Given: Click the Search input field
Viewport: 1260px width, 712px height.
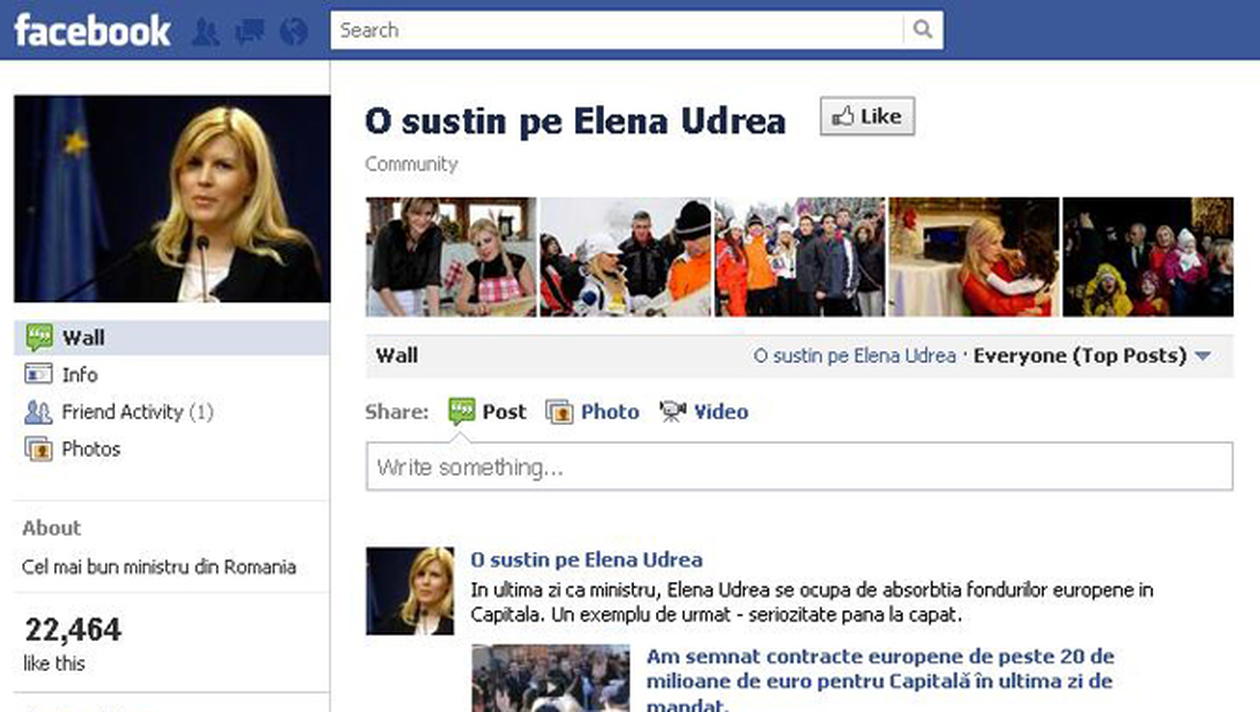Looking at the screenshot, I should tap(618, 30).
